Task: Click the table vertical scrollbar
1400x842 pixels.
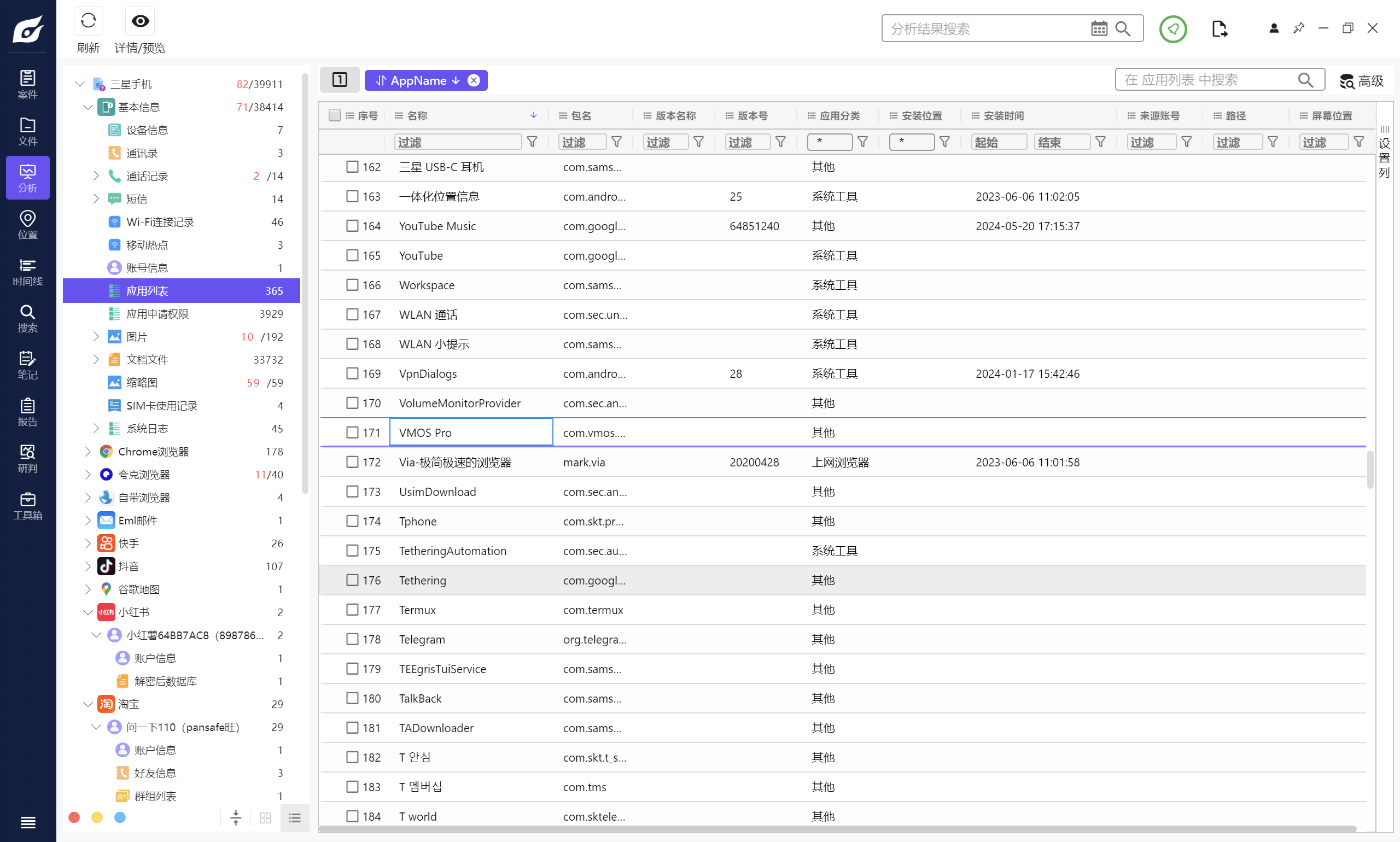Action: pos(1370,469)
